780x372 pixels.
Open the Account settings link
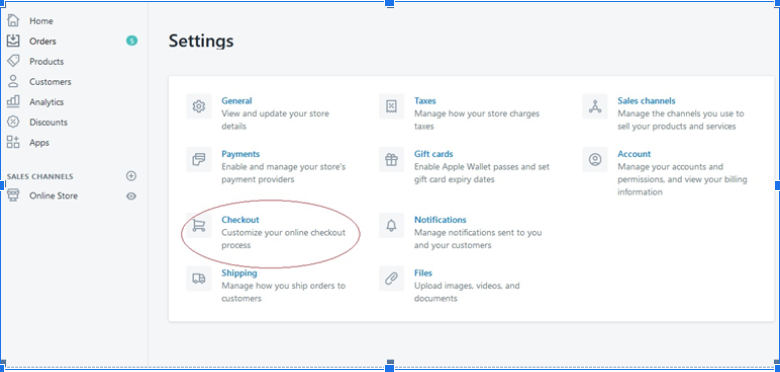coord(634,154)
